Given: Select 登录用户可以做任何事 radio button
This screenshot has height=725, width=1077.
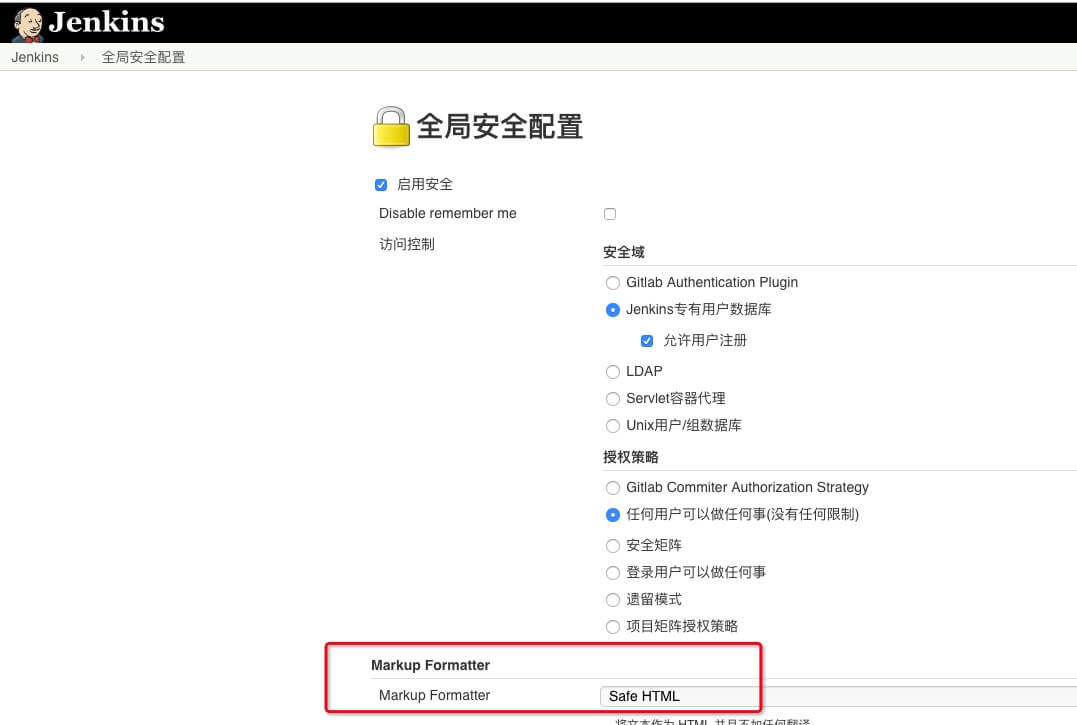Looking at the screenshot, I should click(613, 573).
